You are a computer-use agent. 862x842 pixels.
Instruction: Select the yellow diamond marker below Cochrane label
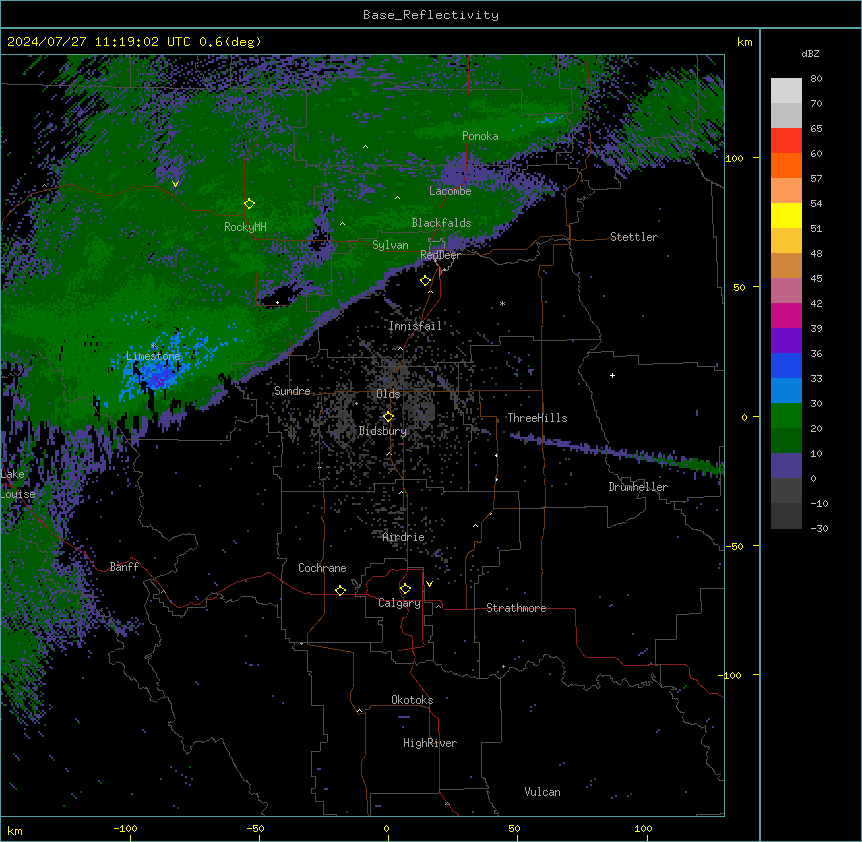[x=340, y=590]
